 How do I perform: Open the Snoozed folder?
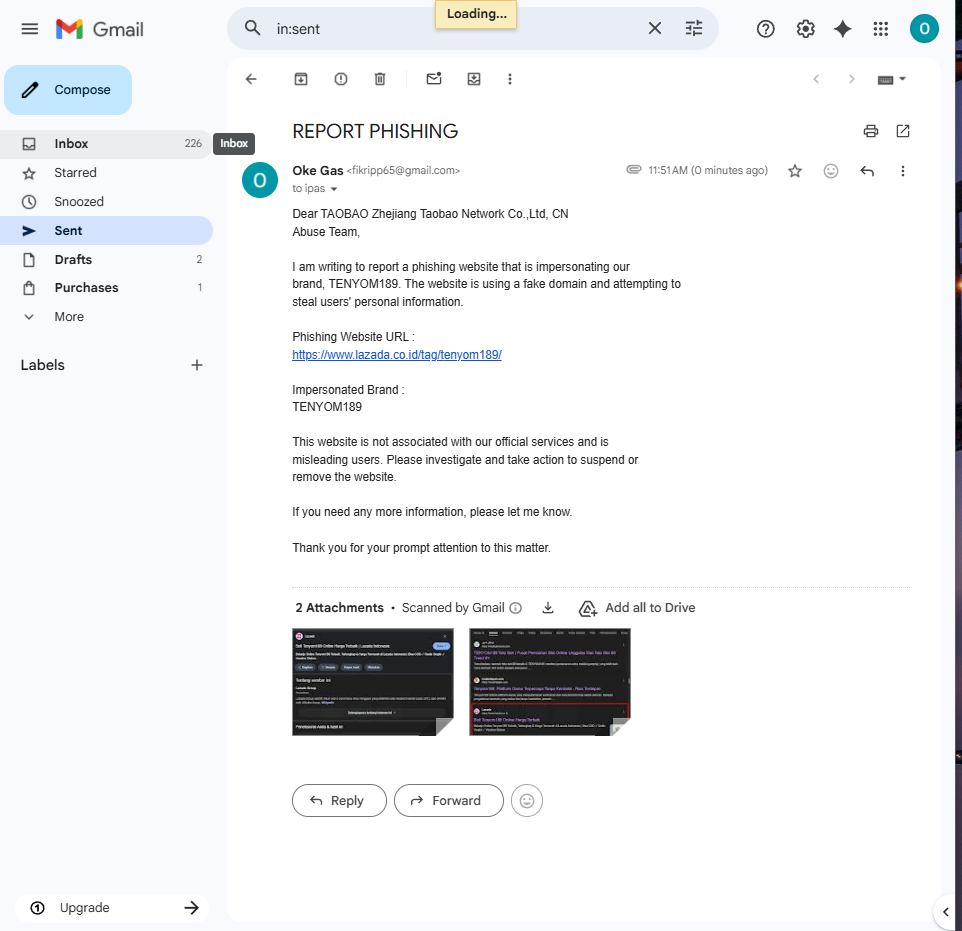pyautogui.click(x=106, y=201)
